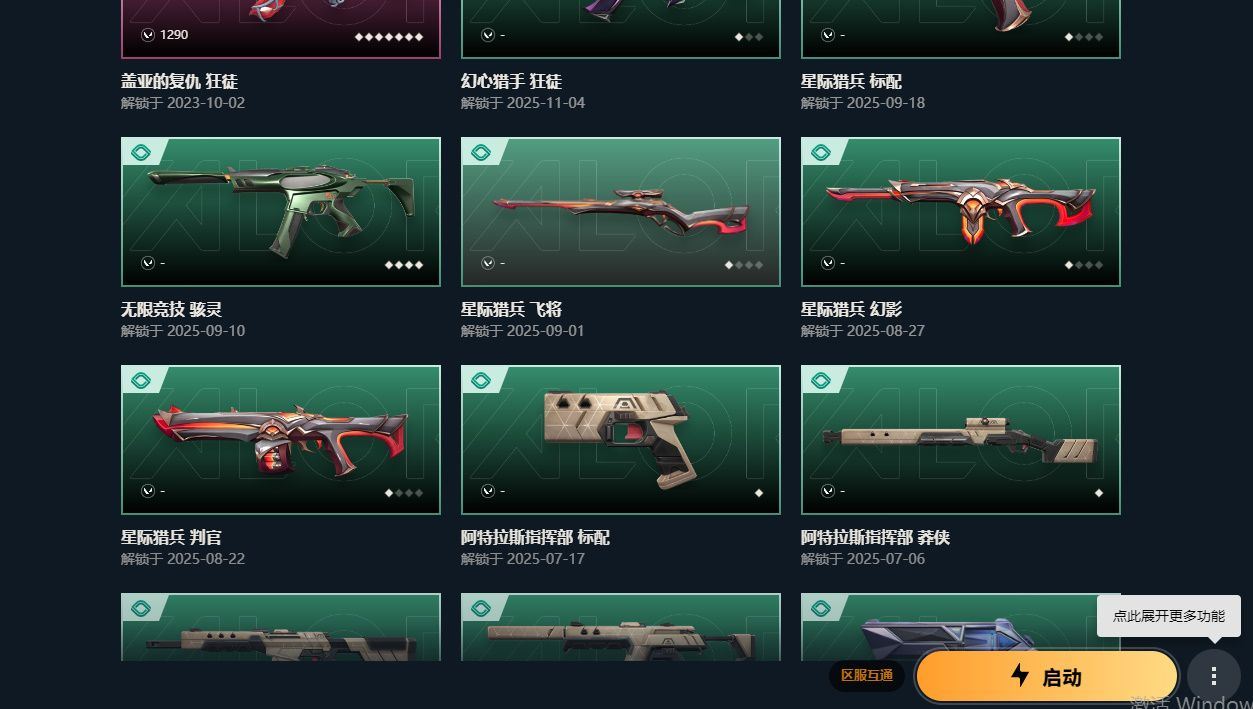
Task: Click tier badge icon on 星际猎兵 飞将 card
Action: pyautogui.click(x=481, y=152)
